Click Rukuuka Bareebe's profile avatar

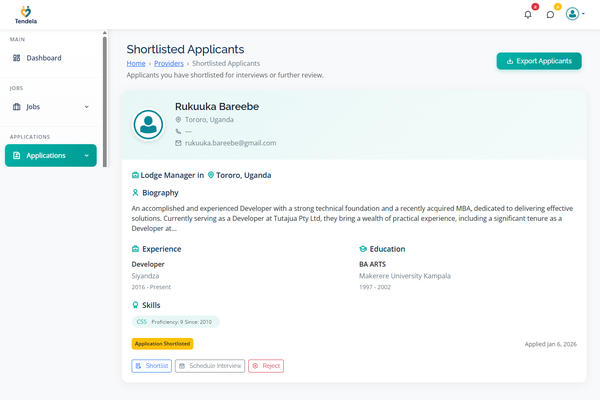point(149,124)
